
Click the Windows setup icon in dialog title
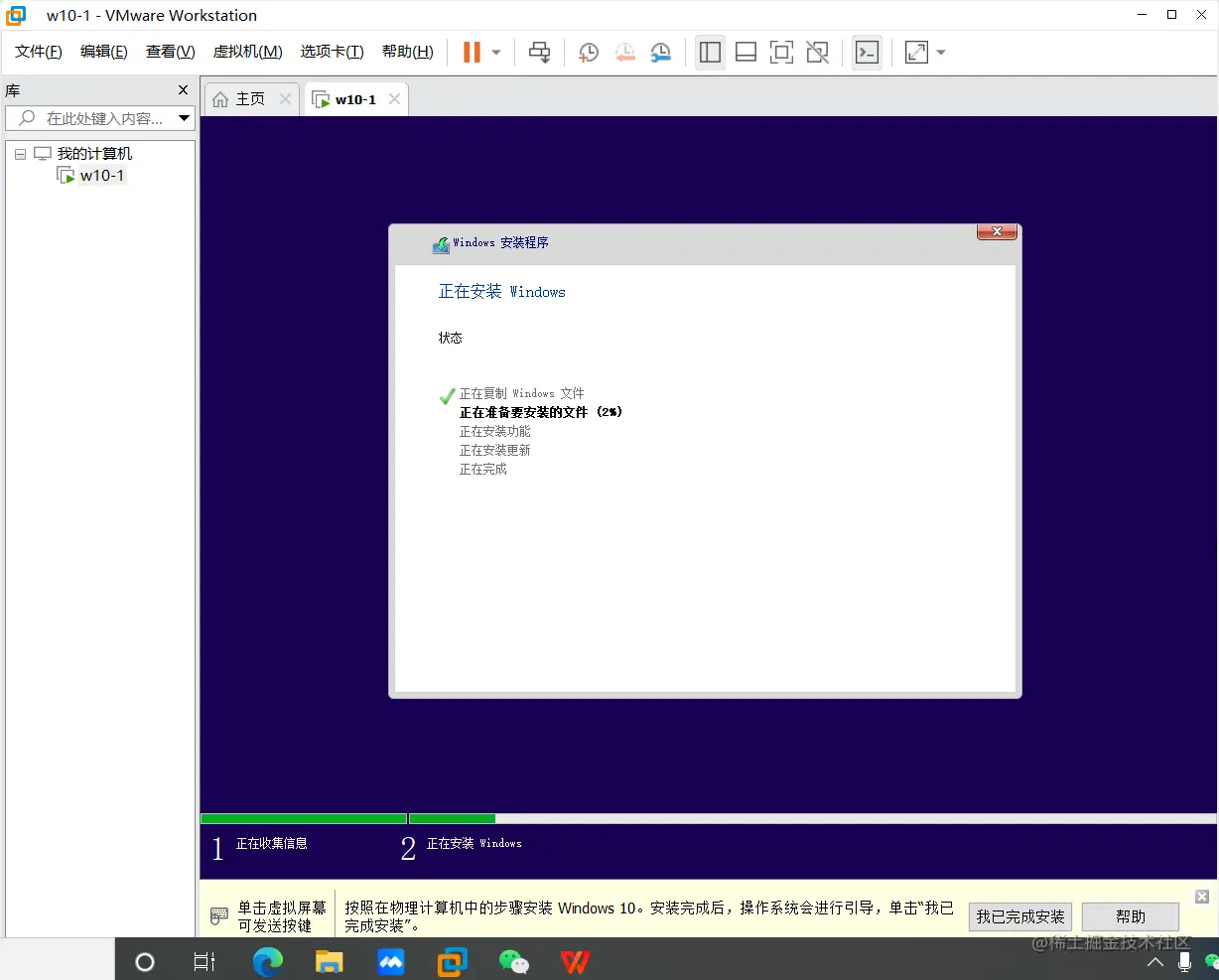tap(441, 244)
